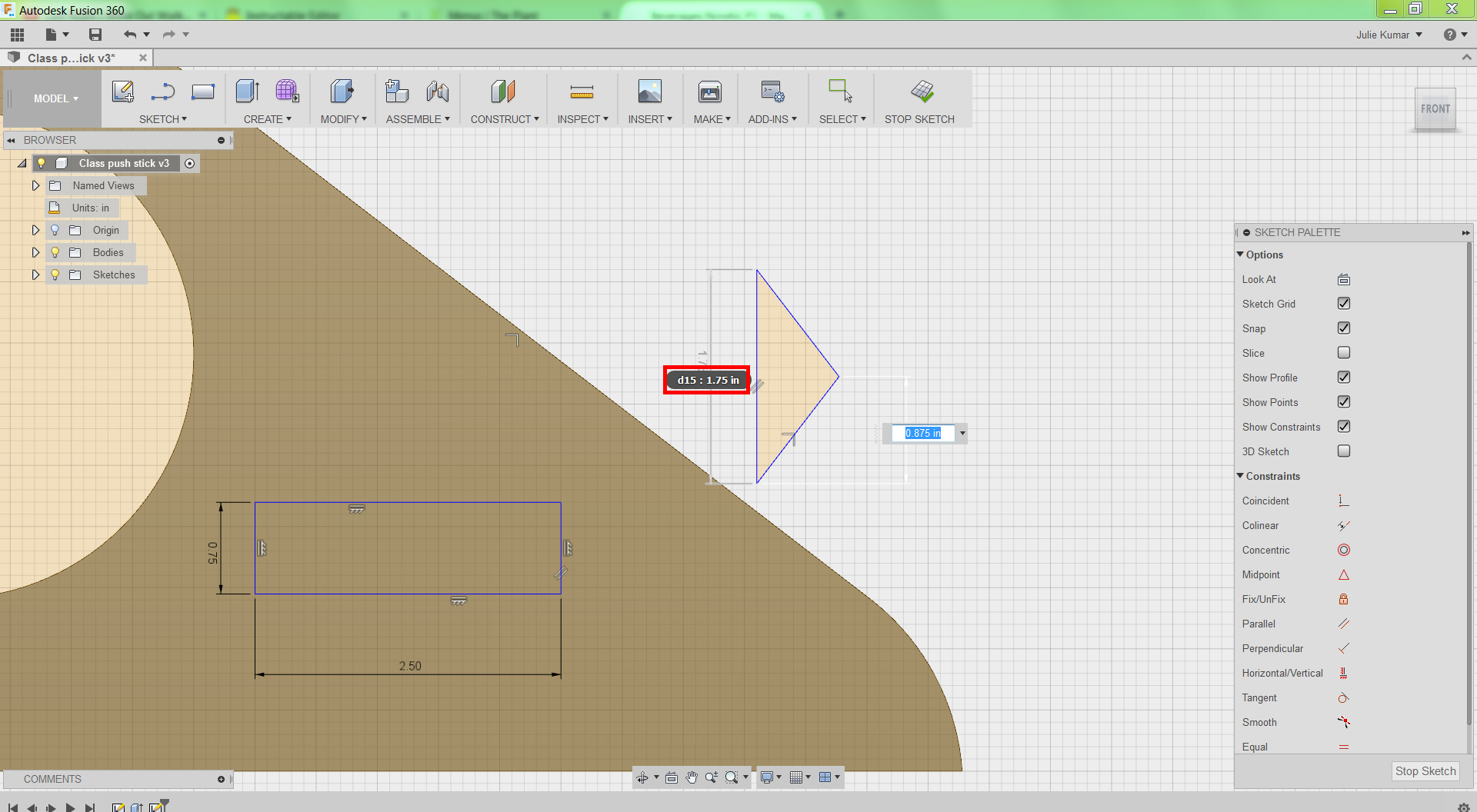Apply the Midpoint constraint

click(x=1344, y=574)
